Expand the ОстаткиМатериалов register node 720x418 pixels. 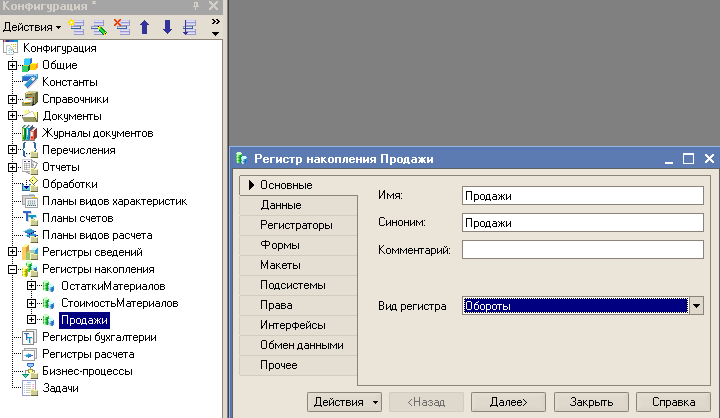pyautogui.click(x=31, y=286)
